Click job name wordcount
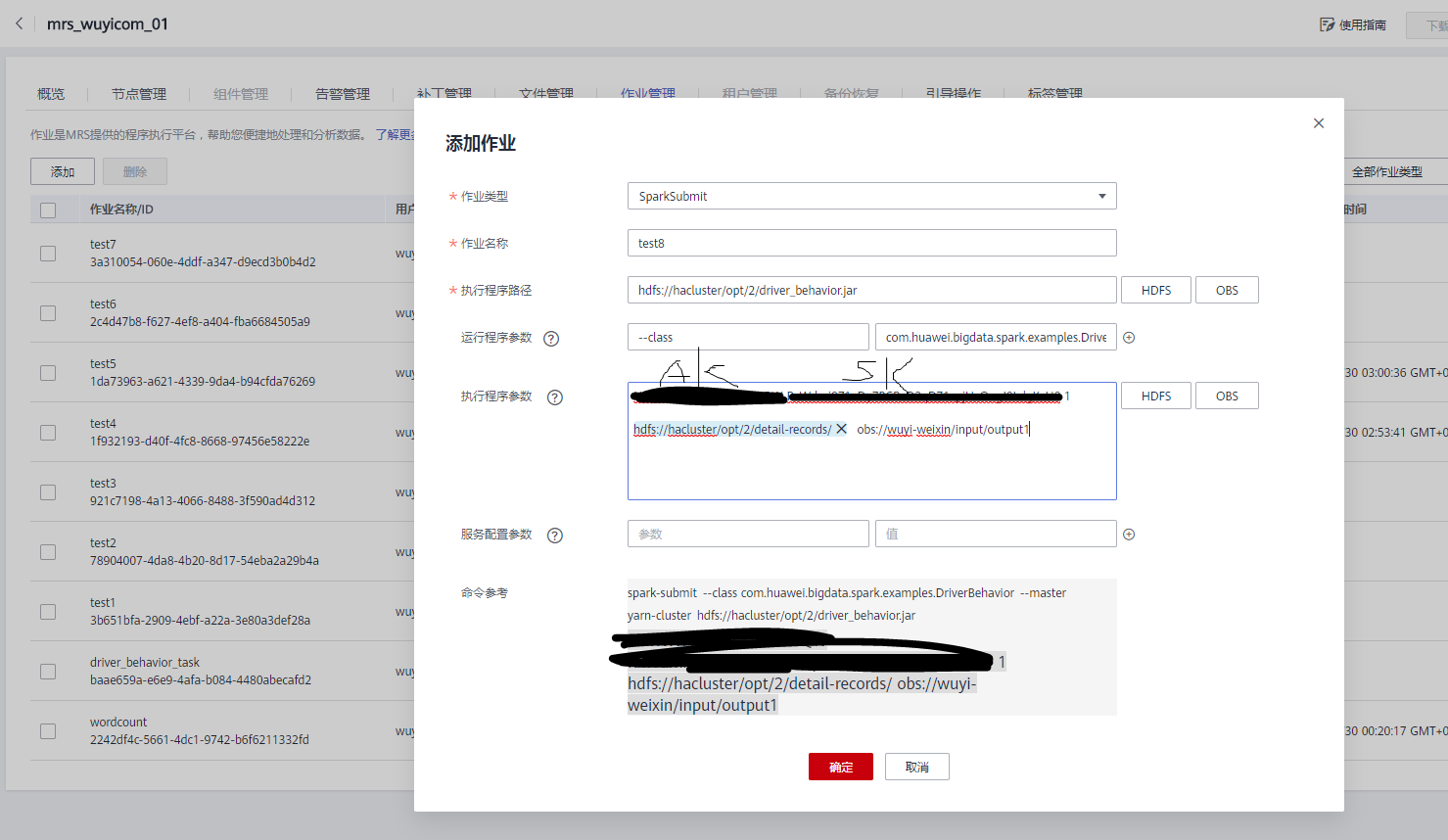The image size is (1448, 840). coord(118,723)
